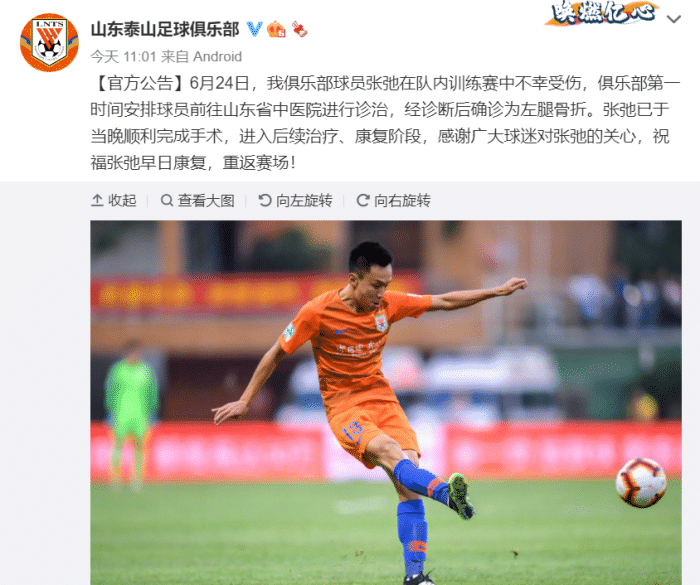Click the counterclockwise rotate icon
The image size is (700, 585).
(x=265, y=201)
